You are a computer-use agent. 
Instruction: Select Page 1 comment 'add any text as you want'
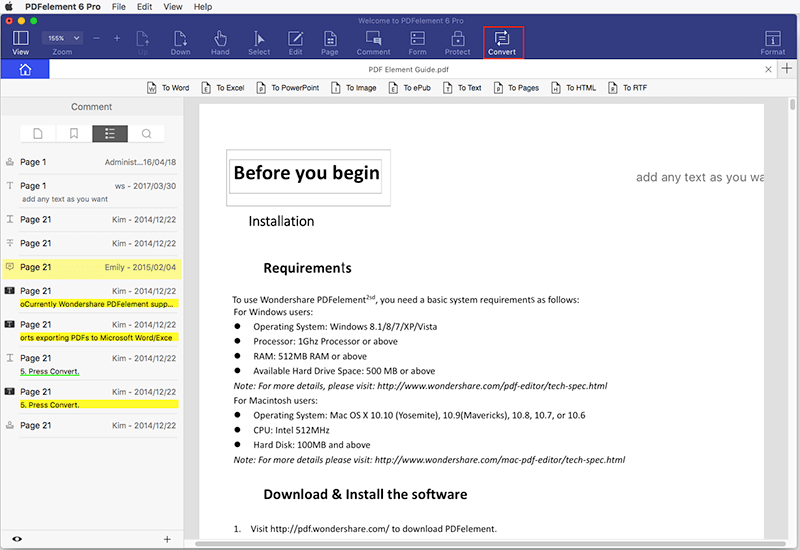click(91, 192)
